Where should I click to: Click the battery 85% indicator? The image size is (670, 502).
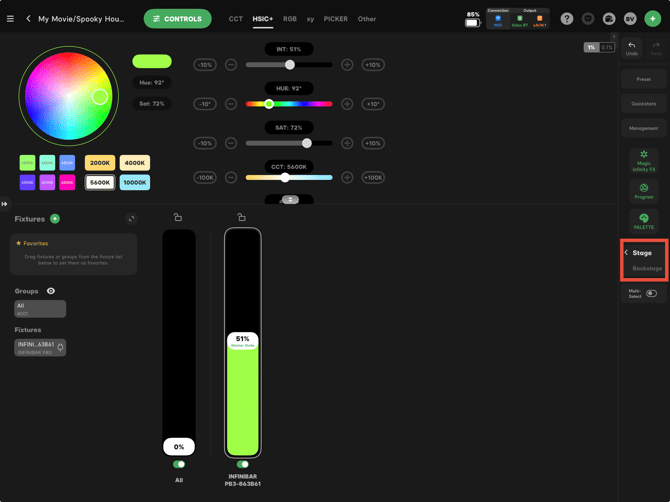(473, 20)
